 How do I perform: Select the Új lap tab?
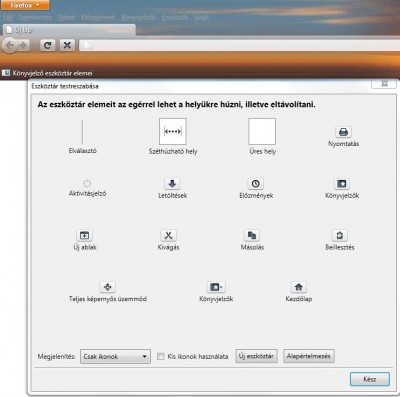(69, 30)
